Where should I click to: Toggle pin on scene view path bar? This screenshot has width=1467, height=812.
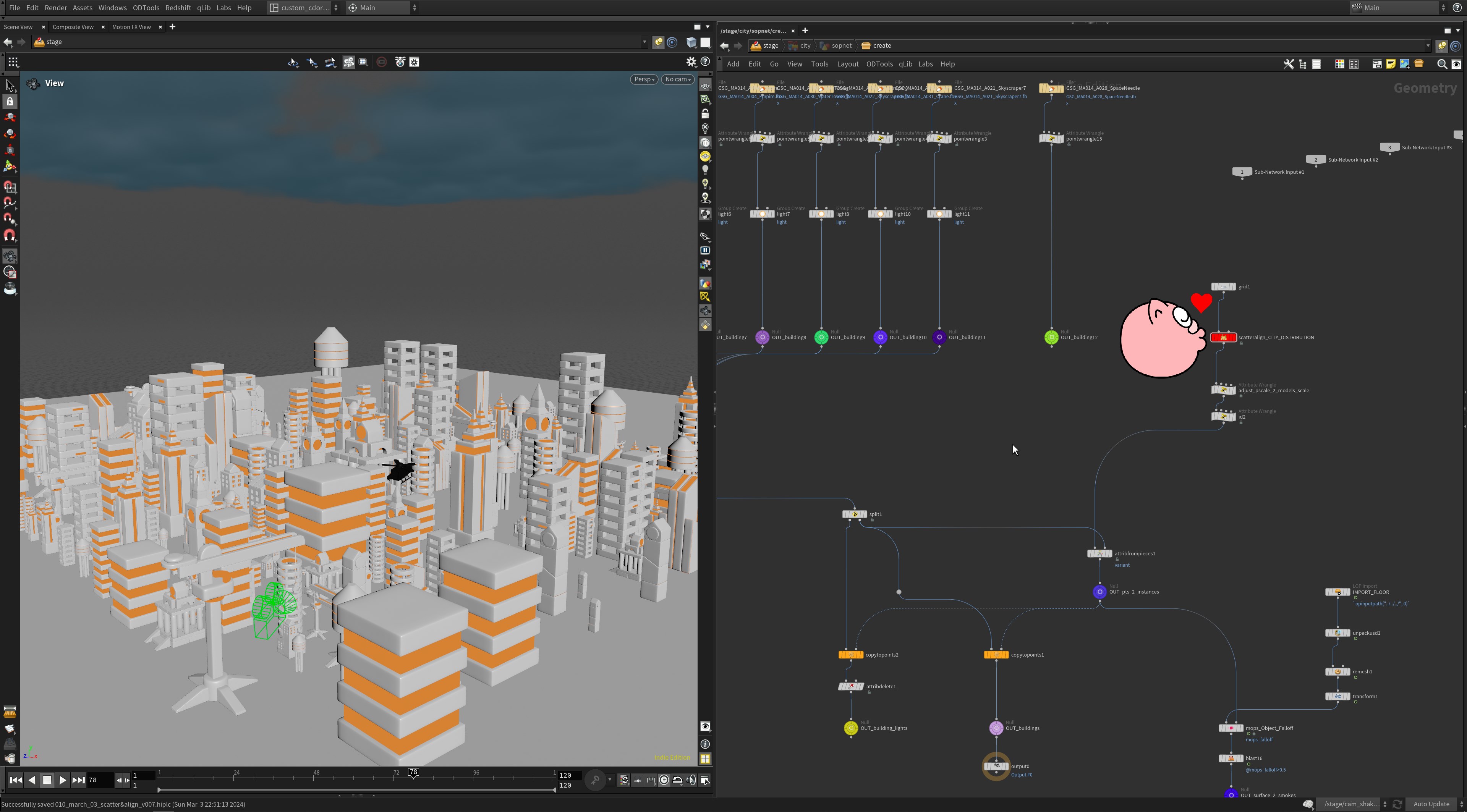(x=658, y=42)
